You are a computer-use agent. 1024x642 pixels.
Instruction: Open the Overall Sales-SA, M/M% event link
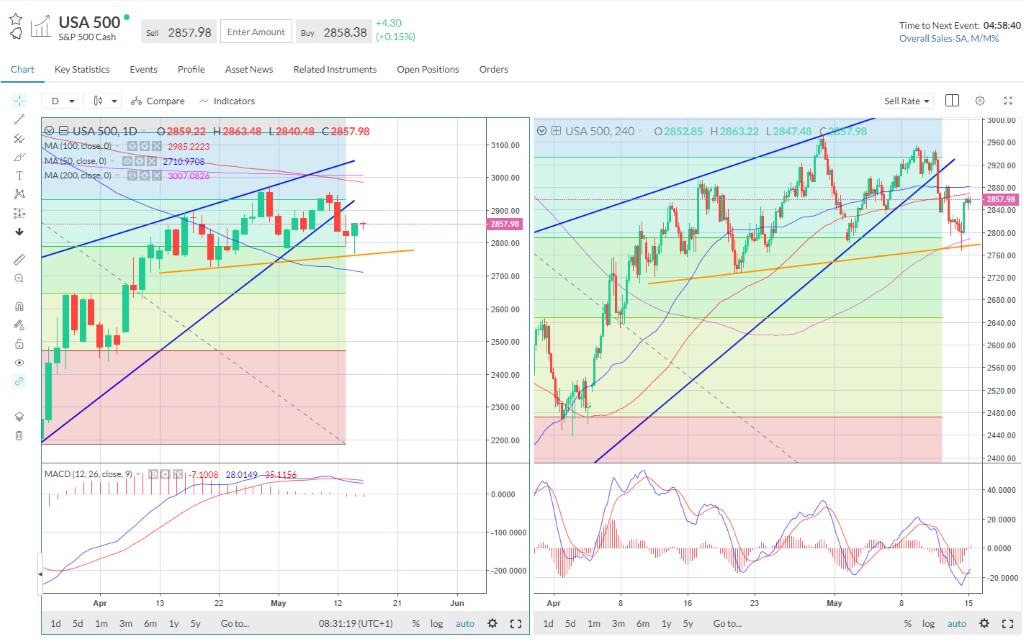pos(948,39)
